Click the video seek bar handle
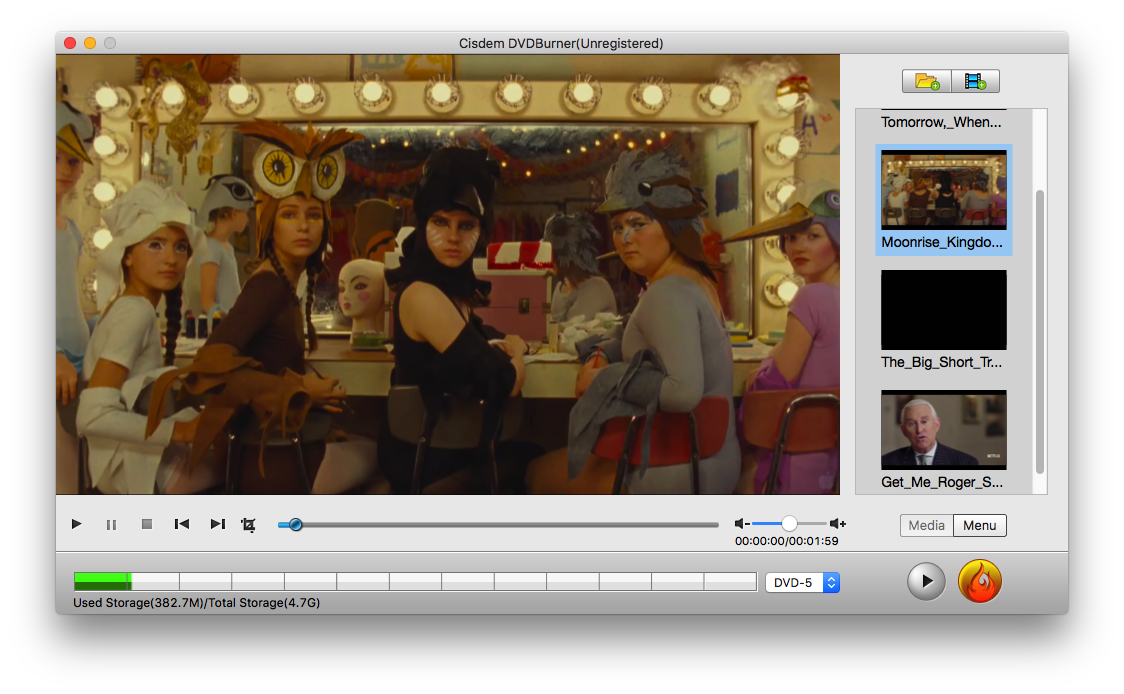 point(295,524)
